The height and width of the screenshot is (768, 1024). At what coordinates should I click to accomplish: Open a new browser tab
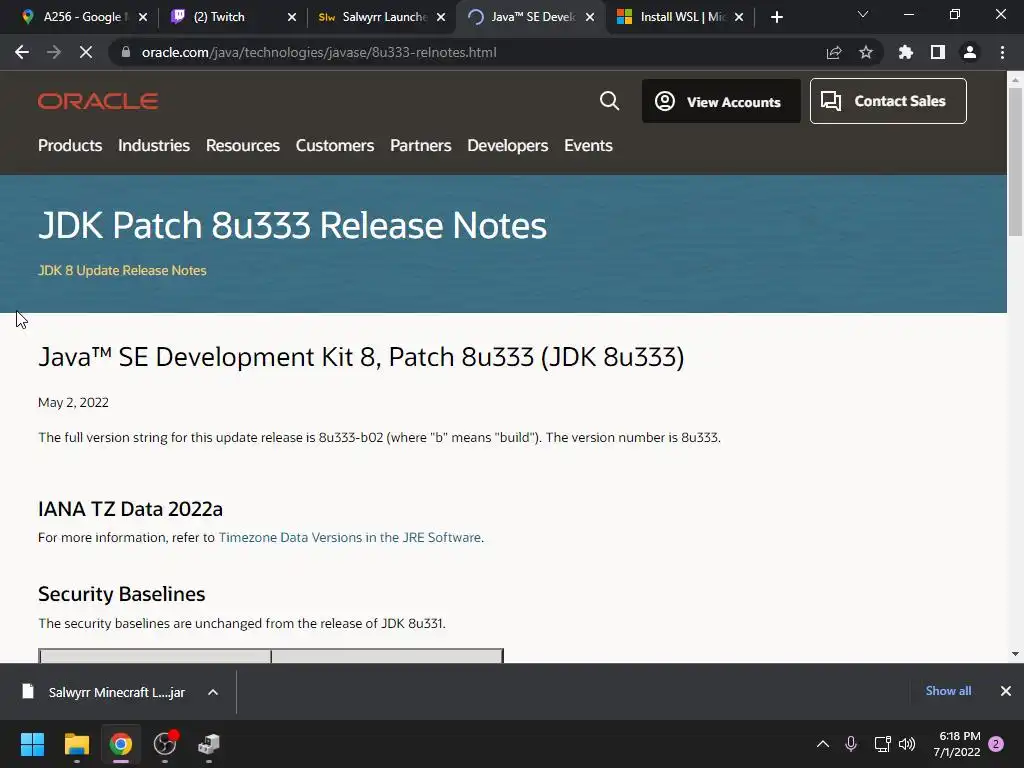click(776, 17)
